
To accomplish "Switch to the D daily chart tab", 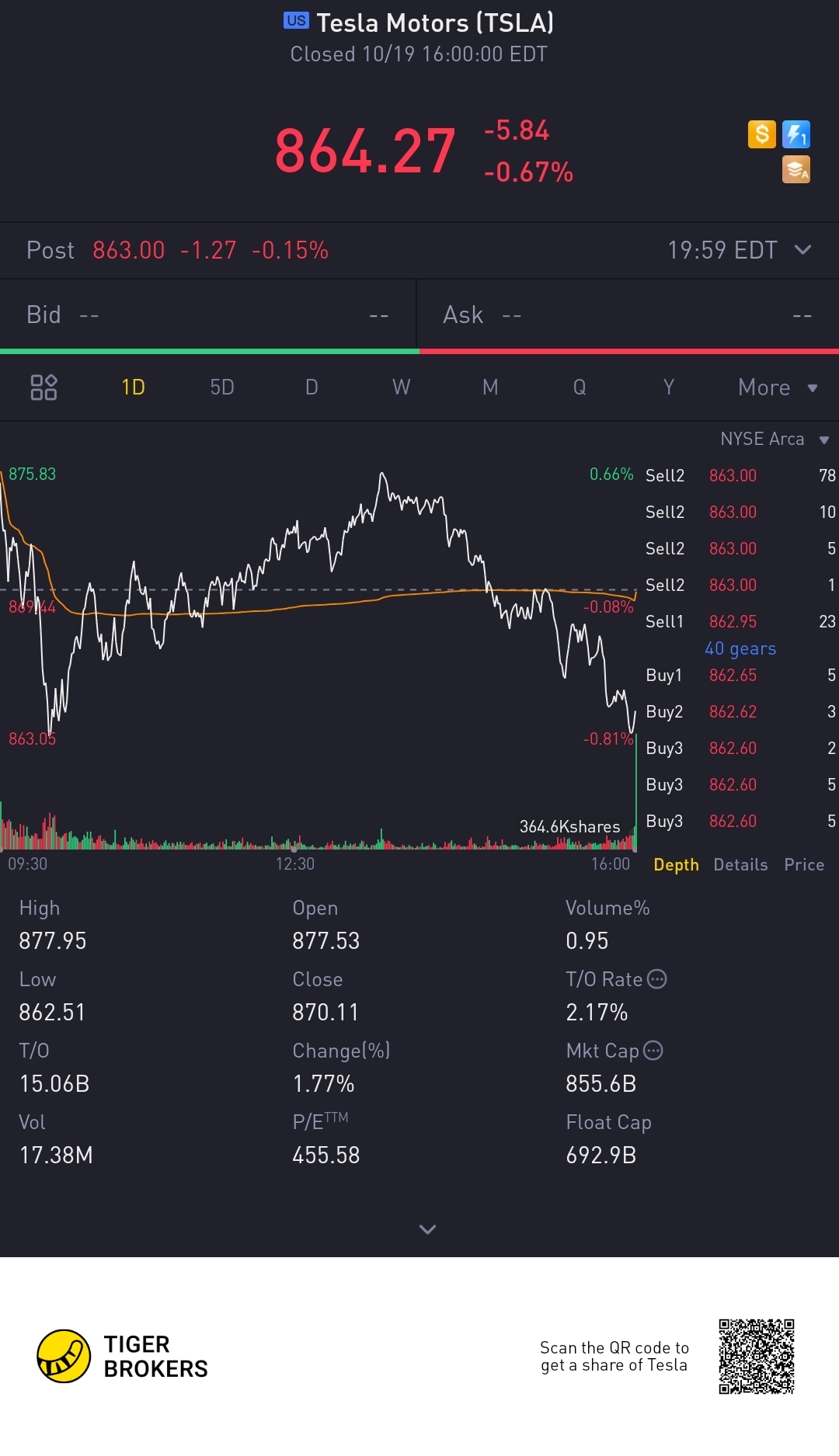I will [312, 387].
